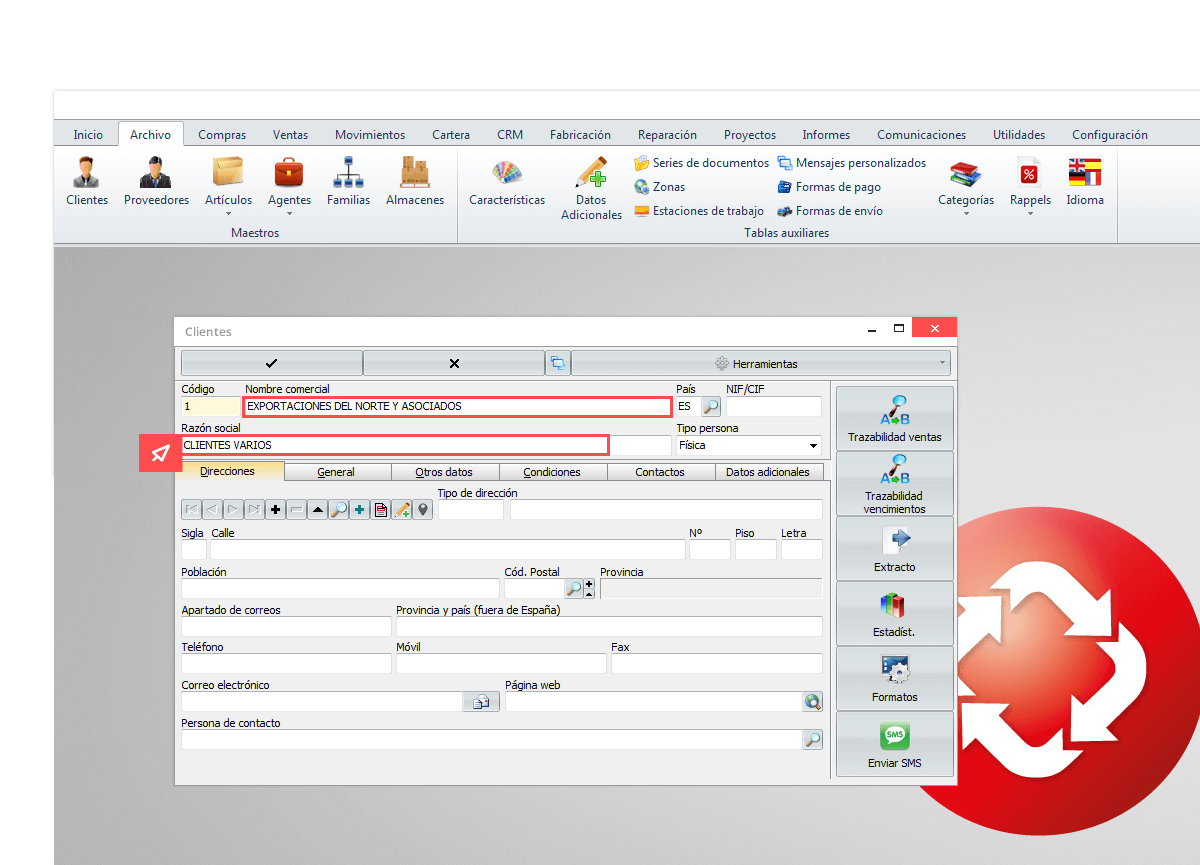This screenshot has width=1200, height=865.
Task: Click the email icon beside Correo electrónico
Action: pyautogui.click(x=480, y=702)
